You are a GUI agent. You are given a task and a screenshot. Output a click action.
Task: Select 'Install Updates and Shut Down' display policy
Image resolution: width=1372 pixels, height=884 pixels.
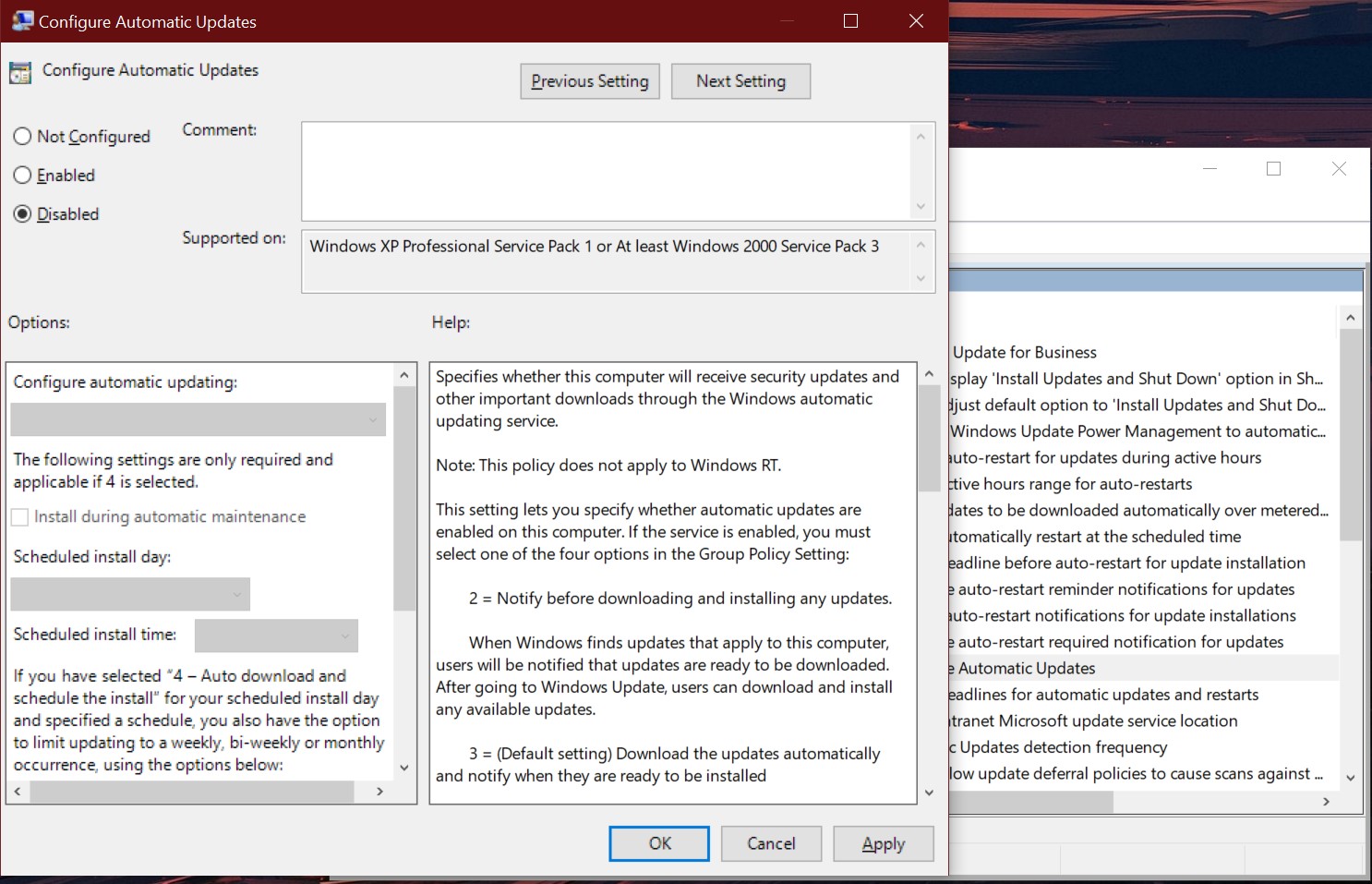click(x=1136, y=379)
